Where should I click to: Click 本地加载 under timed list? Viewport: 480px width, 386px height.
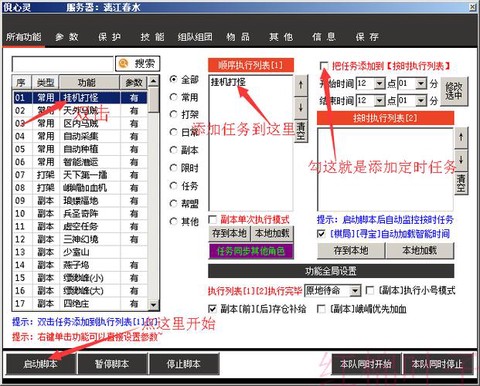tap(420, 250)
